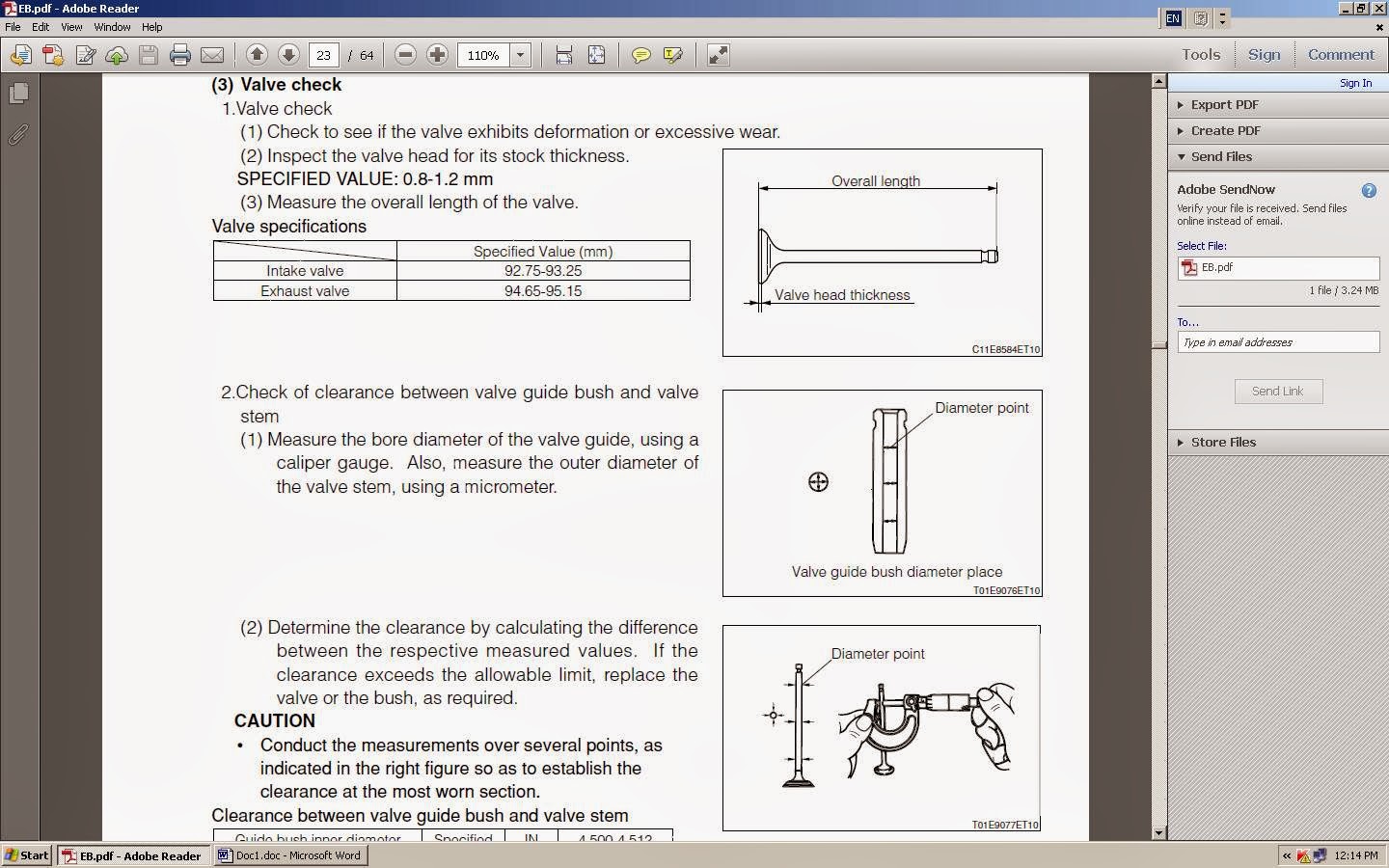The height and width of the screenshot is (868, 1389).
Task: Expand hidden system tray icons chevron
Action: (1286, 855)
